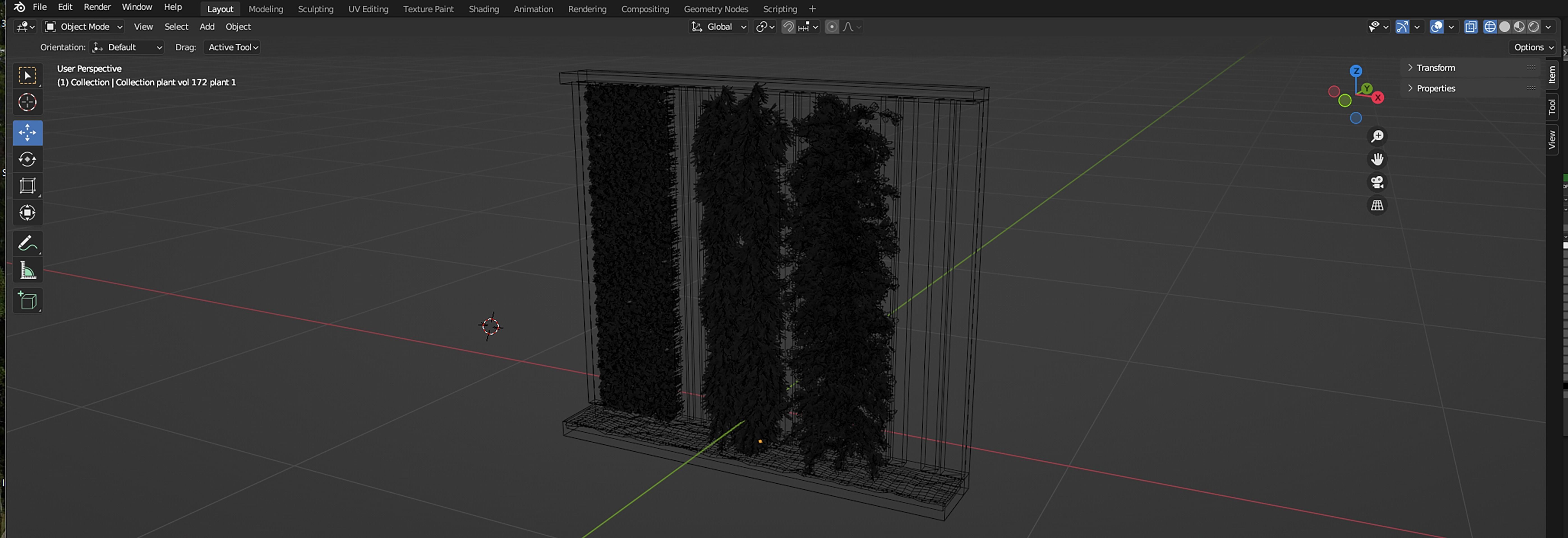Image resolution: width=1568 pixels, height=538 pixels.
Task: Open the editor type selector icon
Action: 26,27
